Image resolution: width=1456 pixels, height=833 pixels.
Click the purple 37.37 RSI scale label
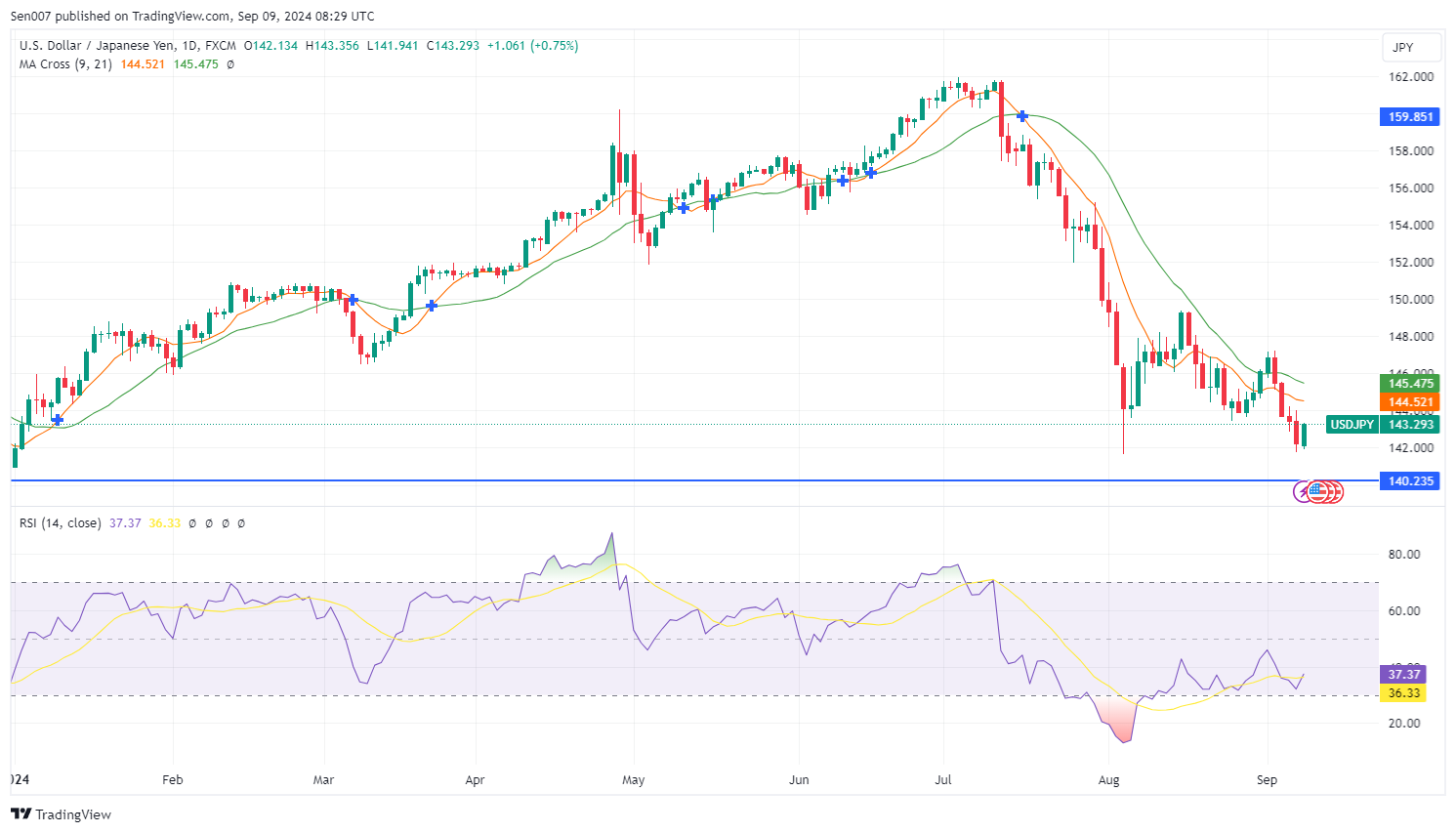(1403, 675)
